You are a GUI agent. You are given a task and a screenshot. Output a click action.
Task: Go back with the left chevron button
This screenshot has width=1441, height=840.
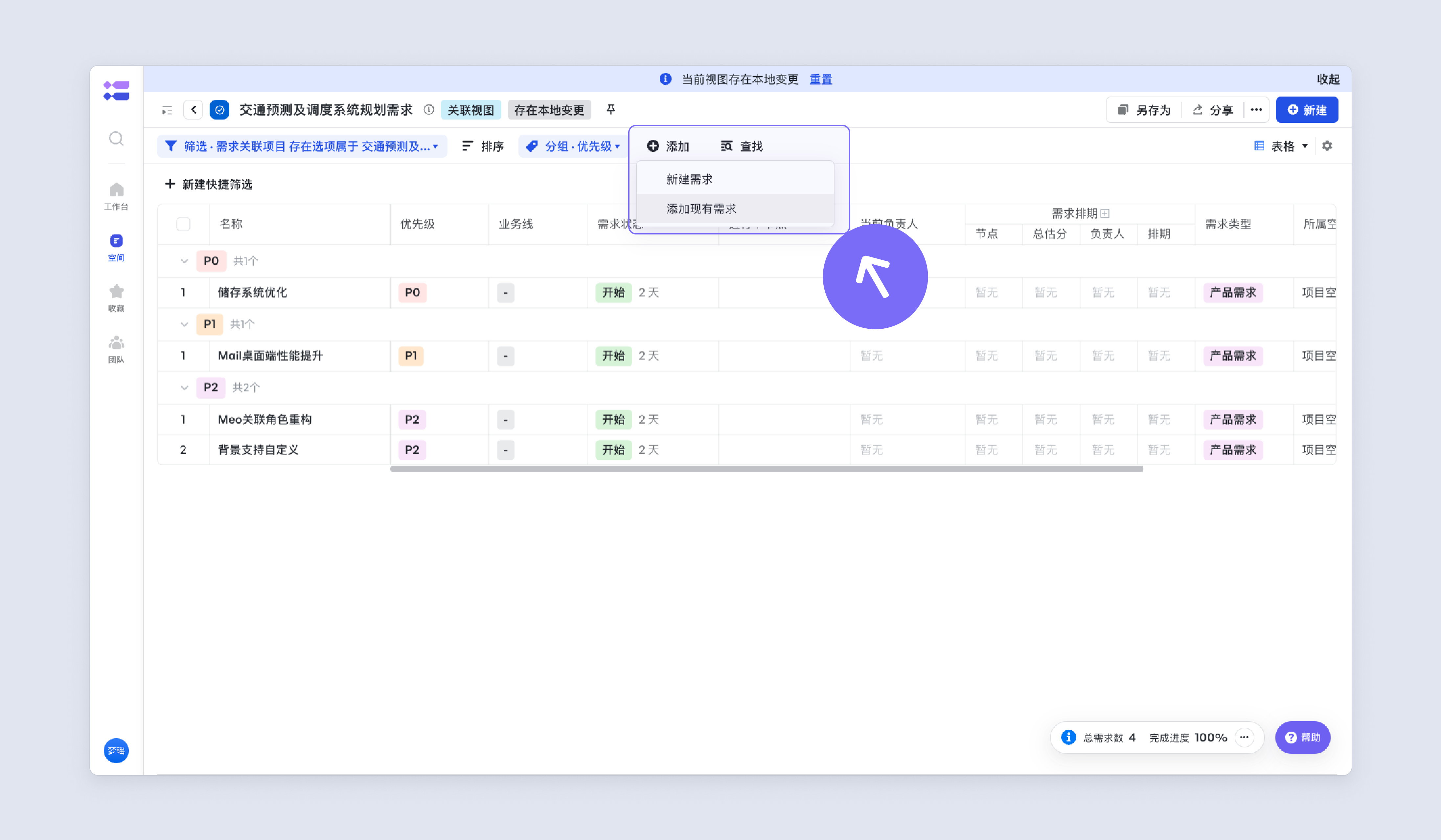point(193,110)
